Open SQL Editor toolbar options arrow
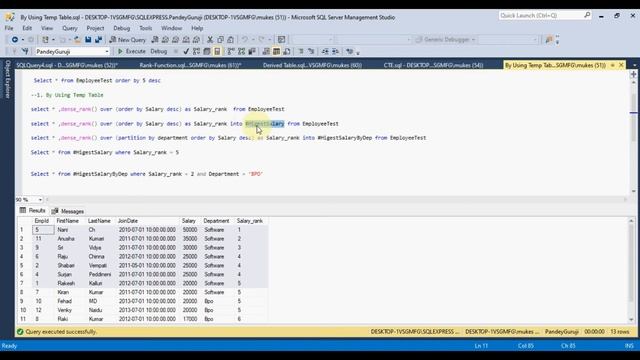Image resolution: width=640 pixels, height=360 pixels. 358,52
